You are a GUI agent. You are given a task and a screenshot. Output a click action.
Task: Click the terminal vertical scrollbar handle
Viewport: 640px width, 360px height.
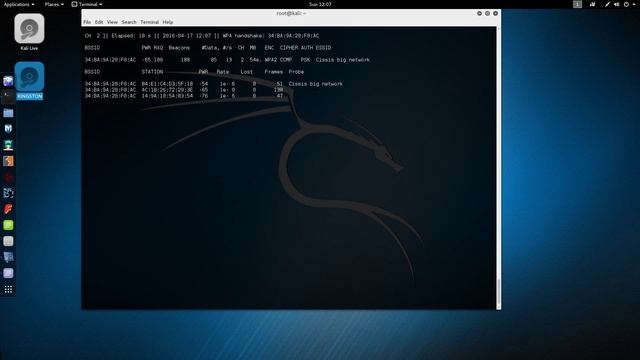pos(498,293)
